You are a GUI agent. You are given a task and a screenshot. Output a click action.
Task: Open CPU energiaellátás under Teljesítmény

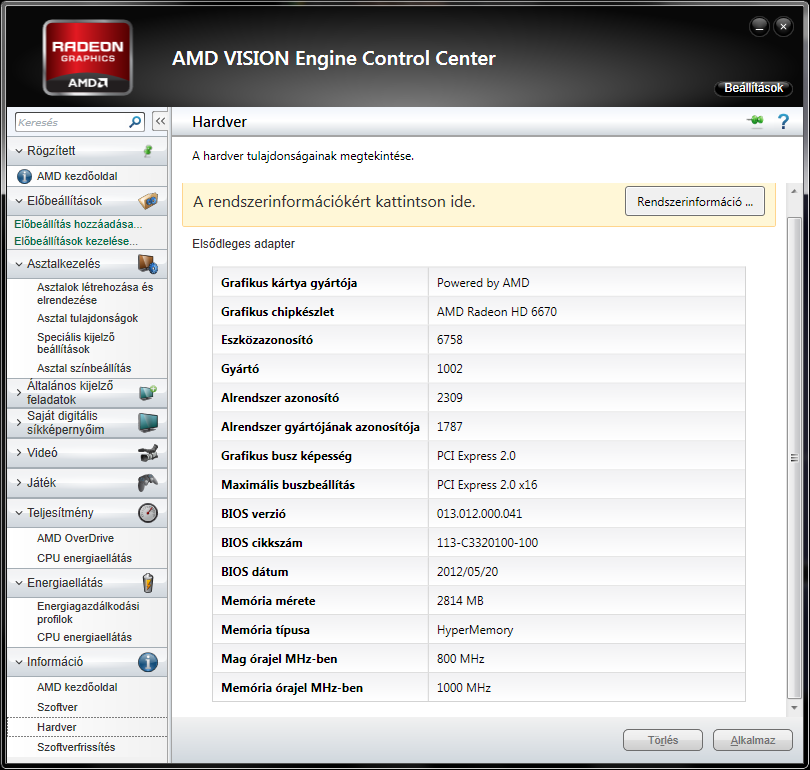(x=84, y=558)
